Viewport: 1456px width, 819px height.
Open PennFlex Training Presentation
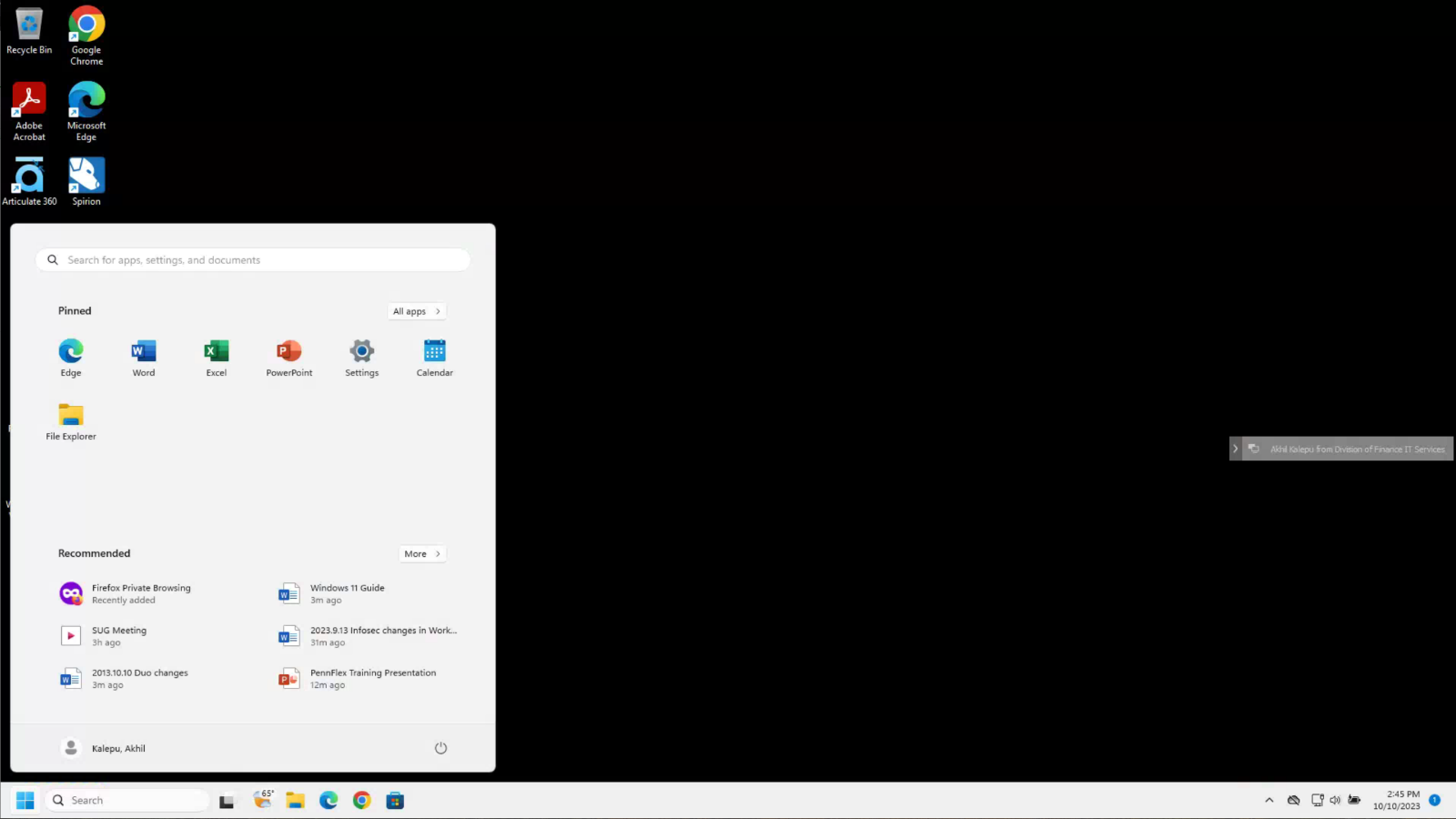(359, 679)
